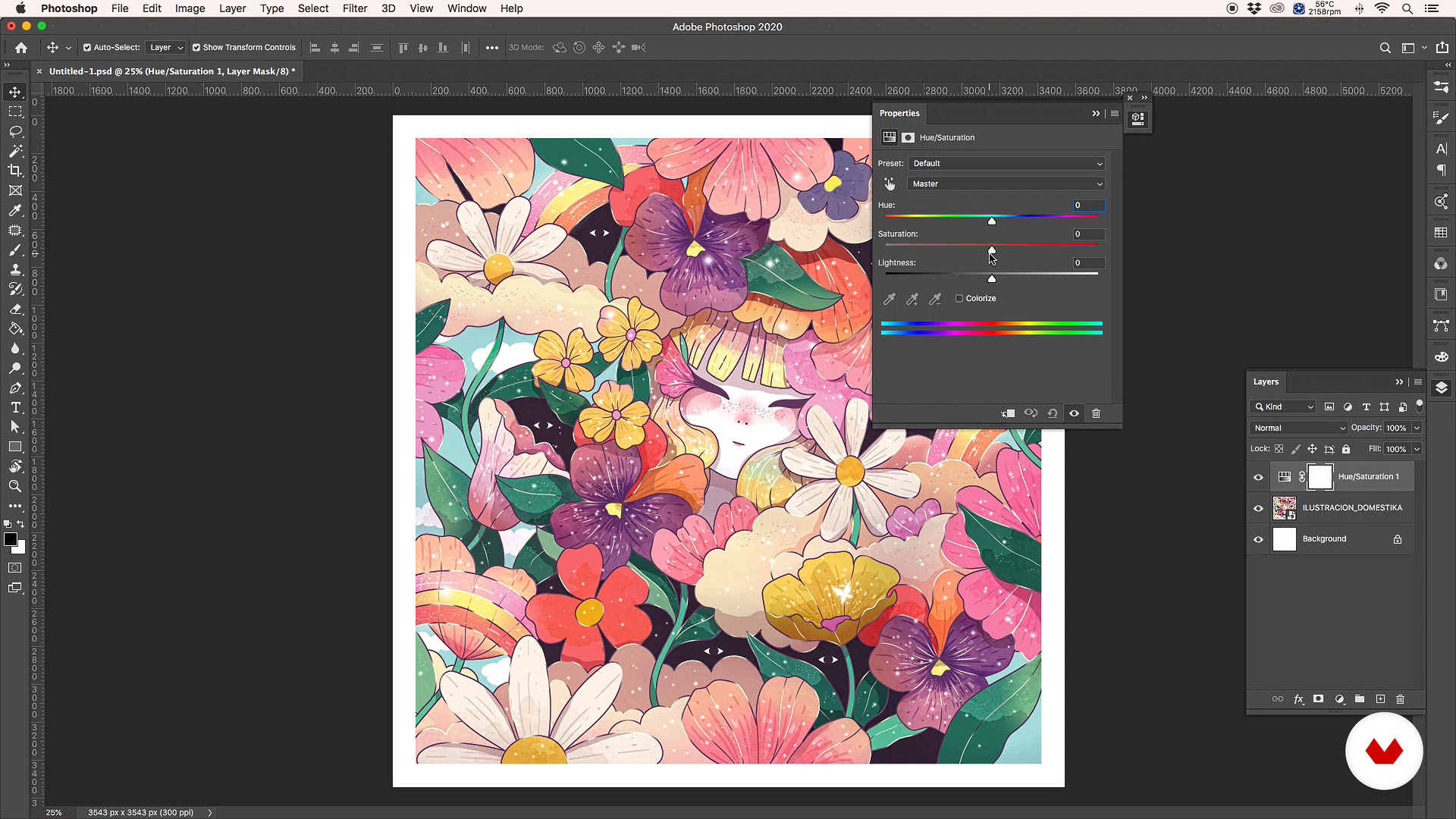
Task: Toggle the Auto-Select checkbox
Action: (x=87, y=47)
